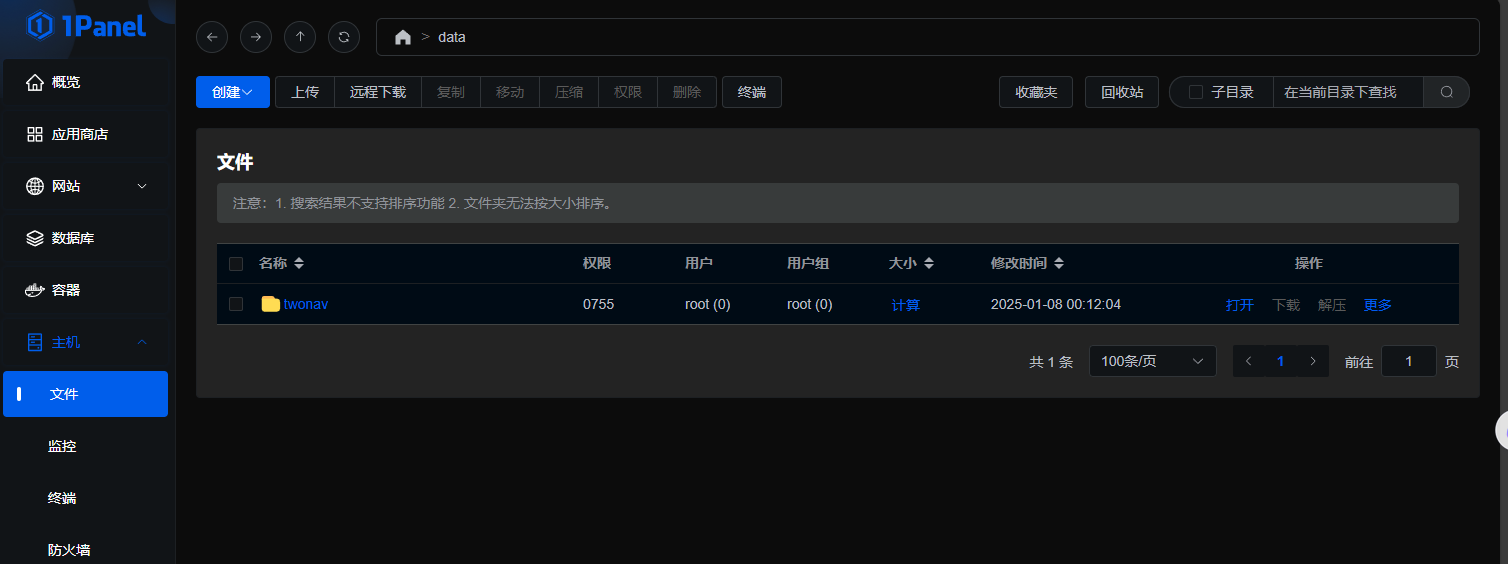This screenshot has width=1508, height=564.
Task: Sort files by name column arrows
Action: [299, 264]
